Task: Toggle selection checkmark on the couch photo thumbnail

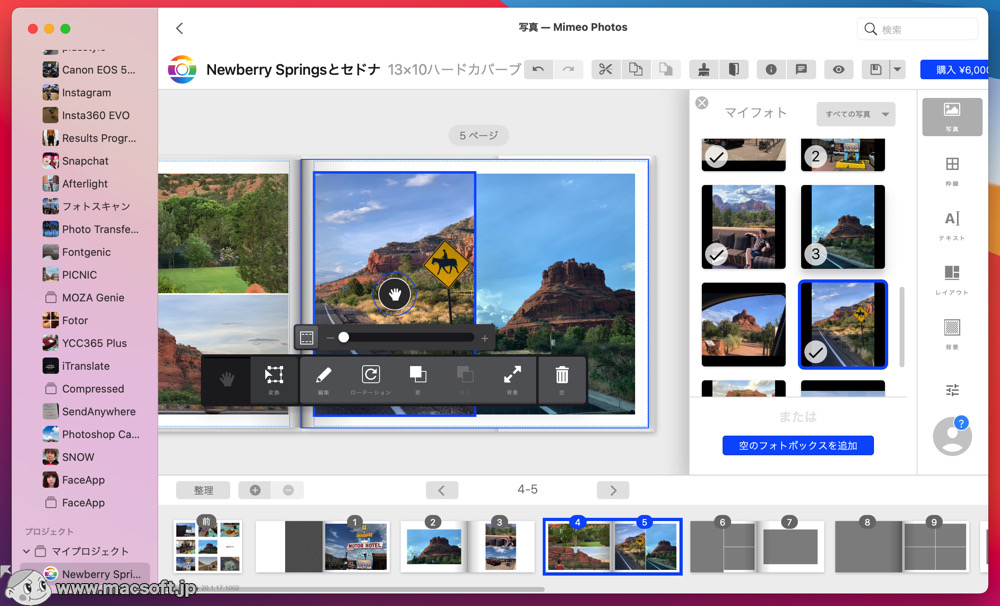Action: coord(717,255)
